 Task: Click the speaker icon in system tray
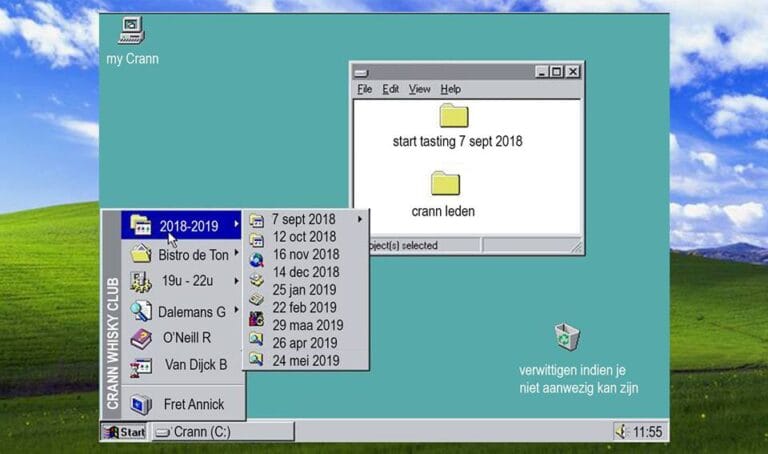622,431
